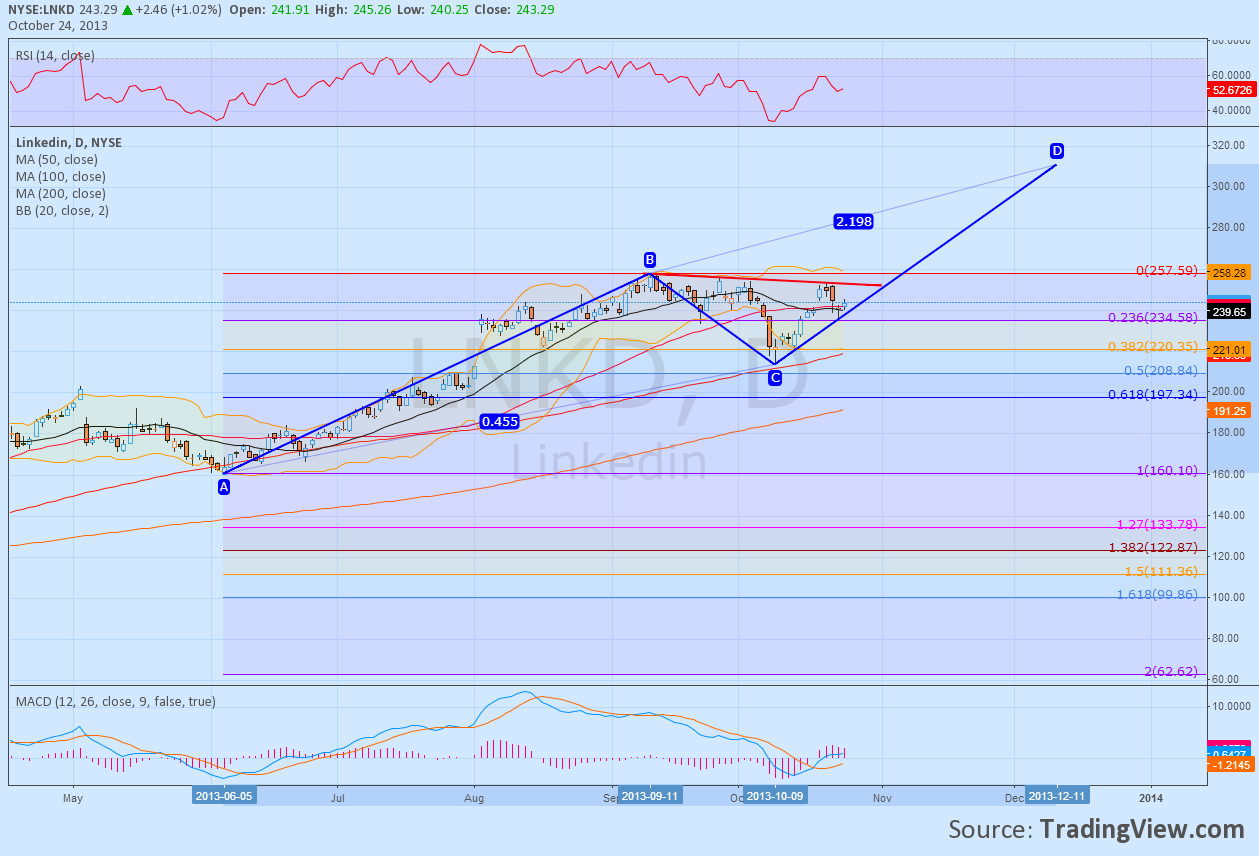Click the RSI value tag 52.6726
1259x856 pixels.
(1233, 89)
